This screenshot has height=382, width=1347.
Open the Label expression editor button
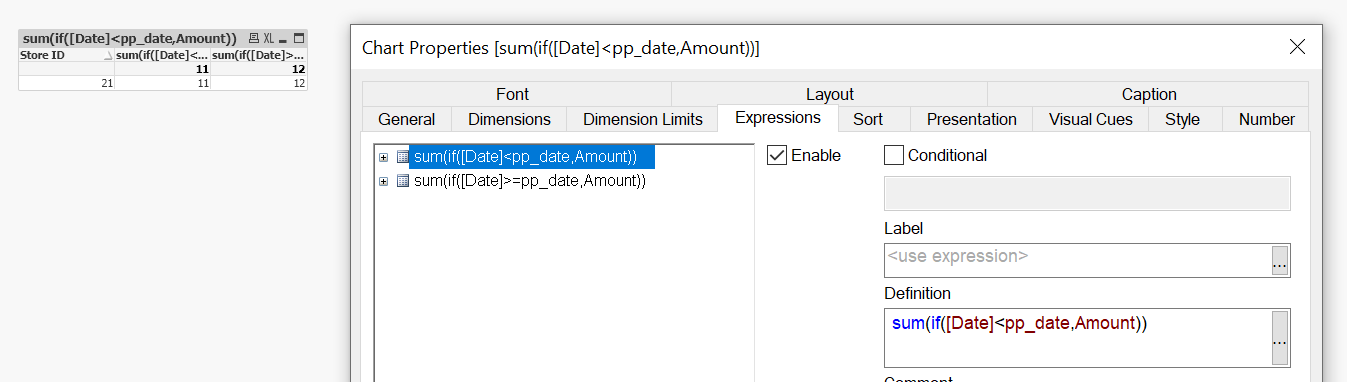tap(1280, 260)
